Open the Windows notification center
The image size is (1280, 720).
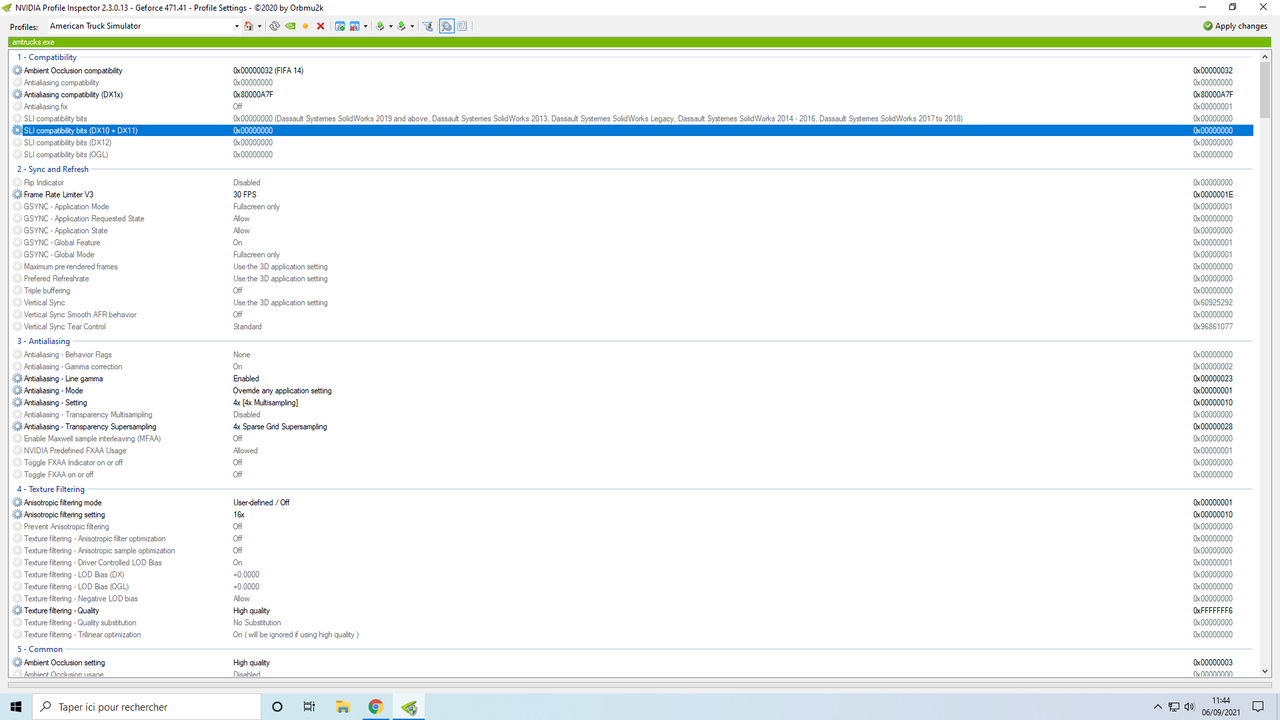click(x=1257, y=707)
